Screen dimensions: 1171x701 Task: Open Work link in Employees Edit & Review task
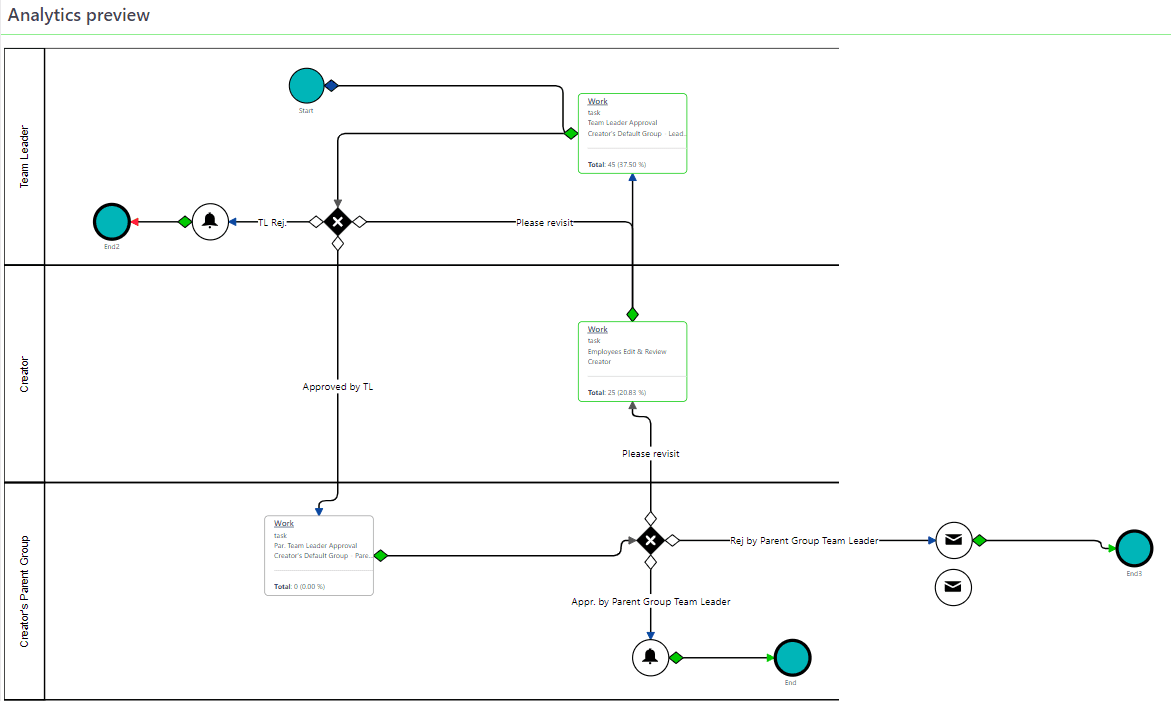pyautogui.click(x=597, y=330)
